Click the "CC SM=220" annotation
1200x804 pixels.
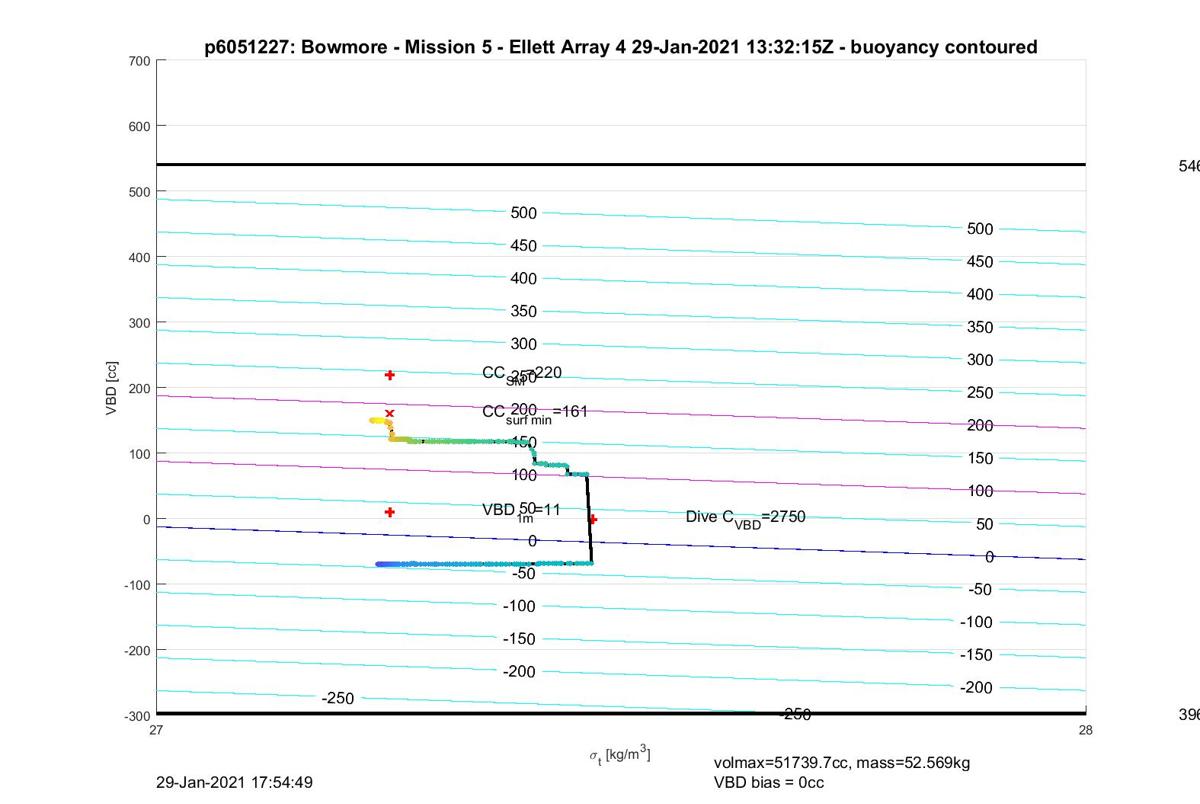522,374
